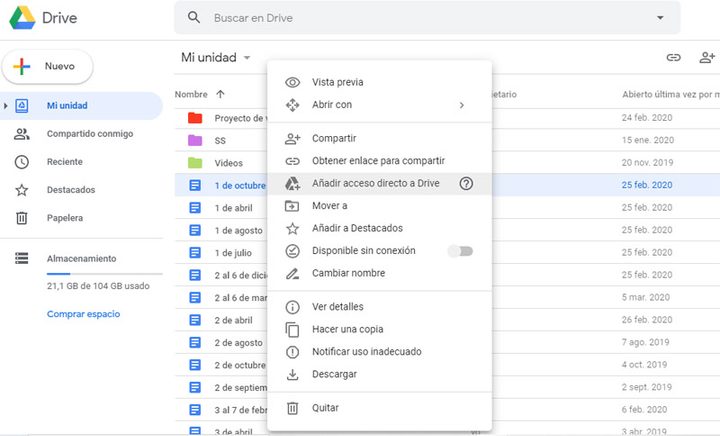Open the Abrir con submenu chevron
Screen dimensions: 720x436
(462, 105)
